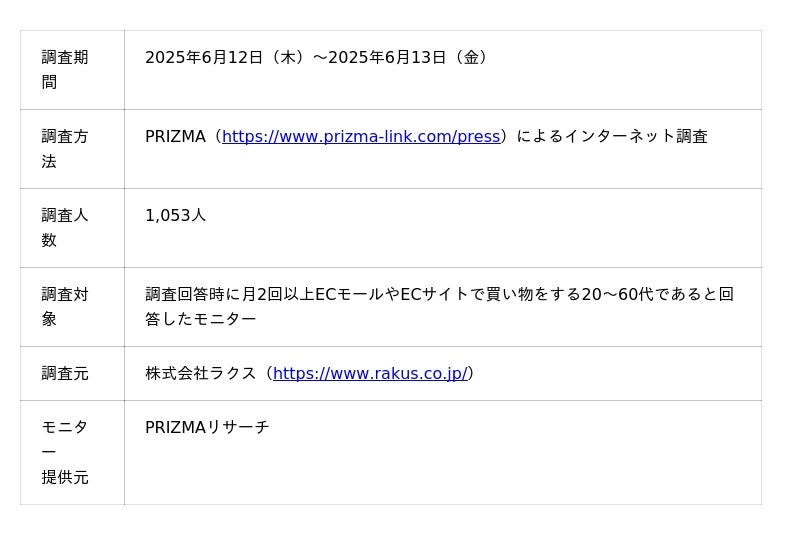Click the によるインターネット調査 text

tap(612, 137)
